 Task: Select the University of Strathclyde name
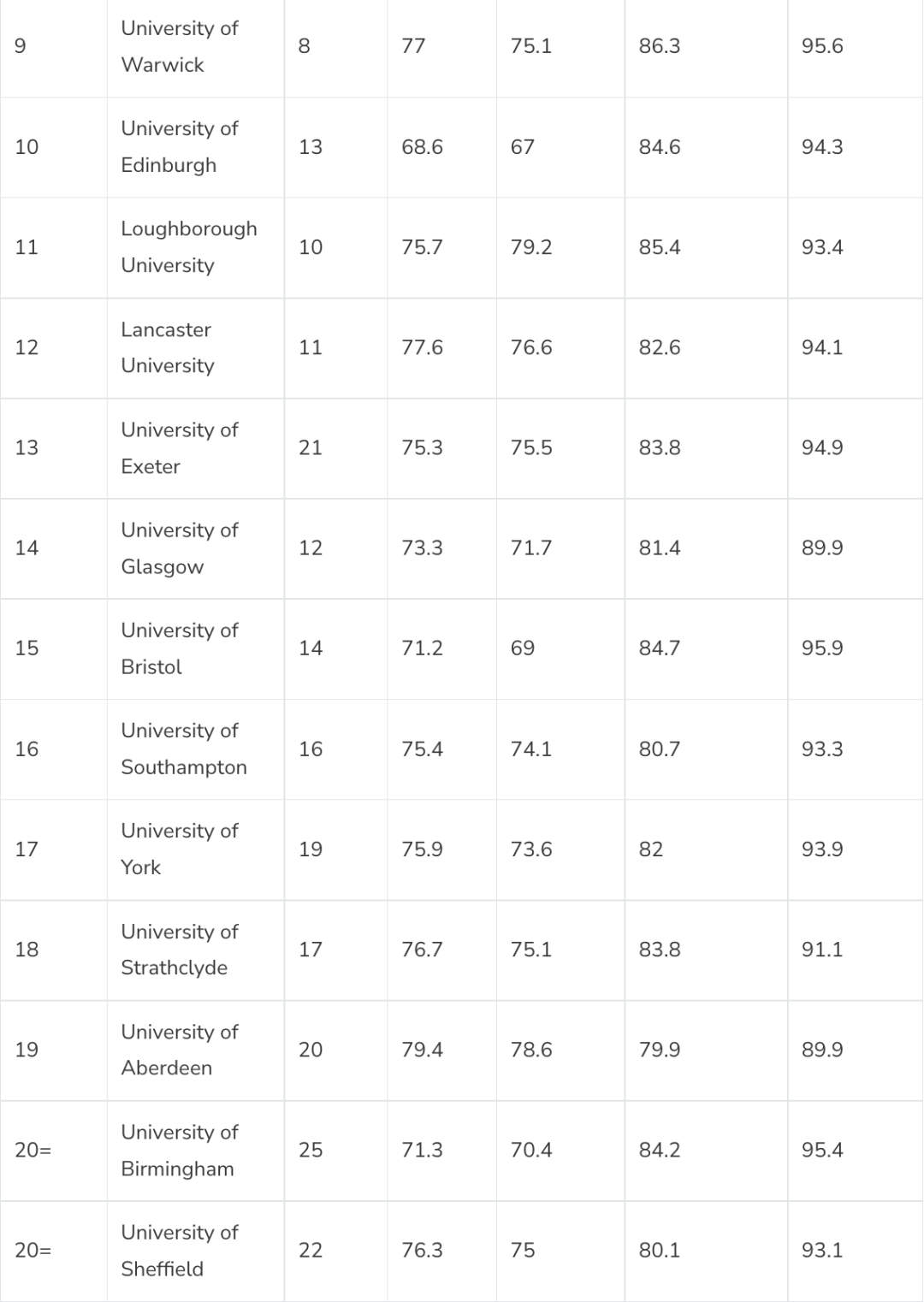[180, 949]
